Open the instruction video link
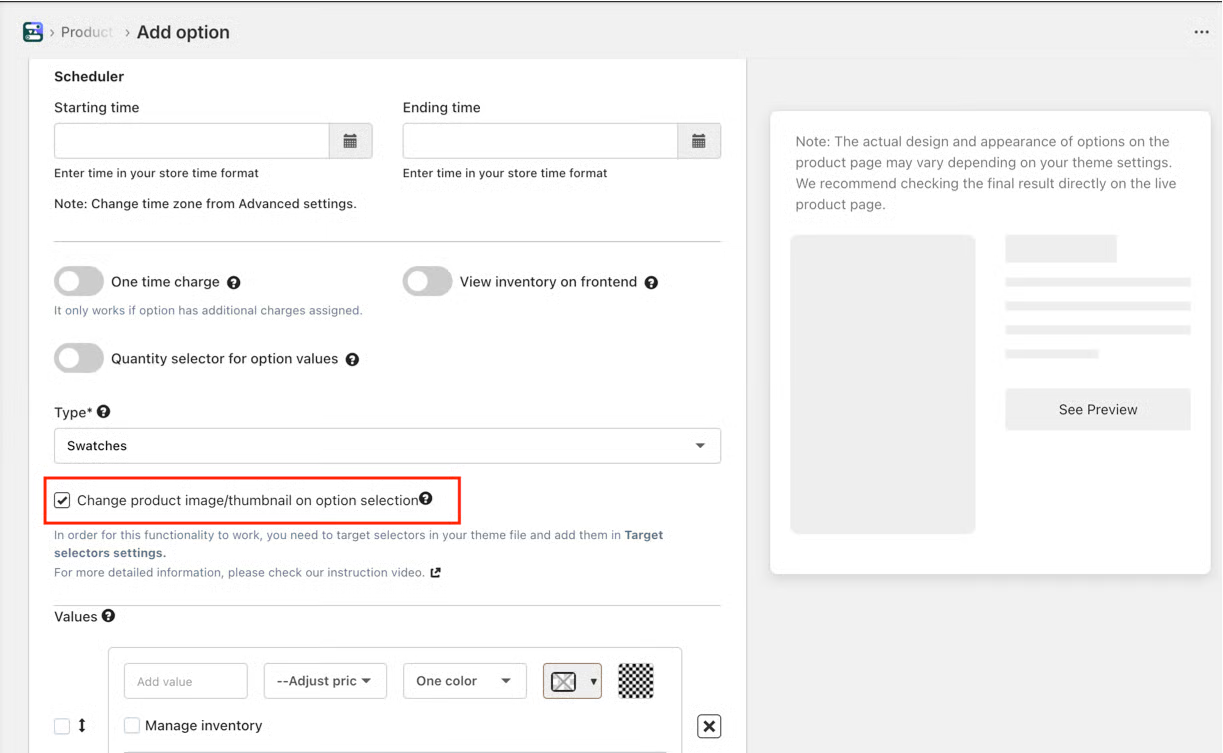 tap(239, 573)
